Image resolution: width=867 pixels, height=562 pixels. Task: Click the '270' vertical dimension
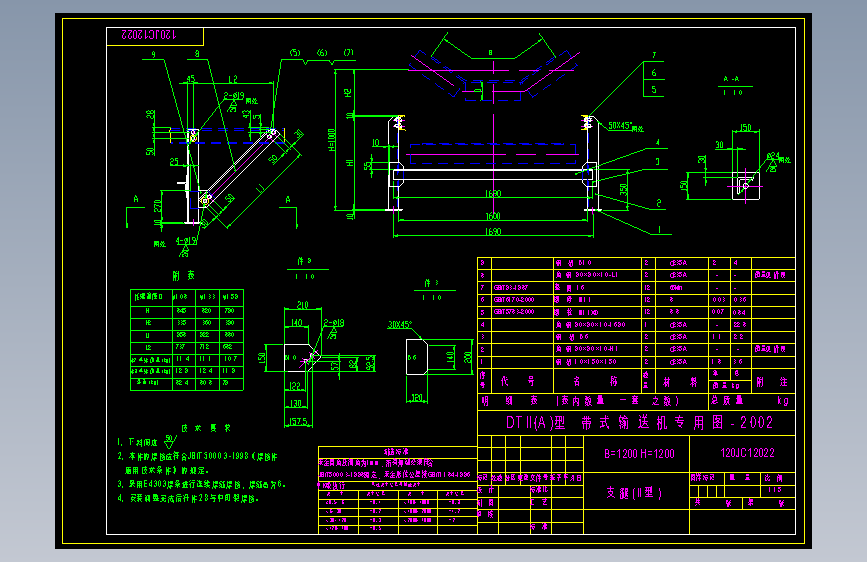click(x=158, y=206)
